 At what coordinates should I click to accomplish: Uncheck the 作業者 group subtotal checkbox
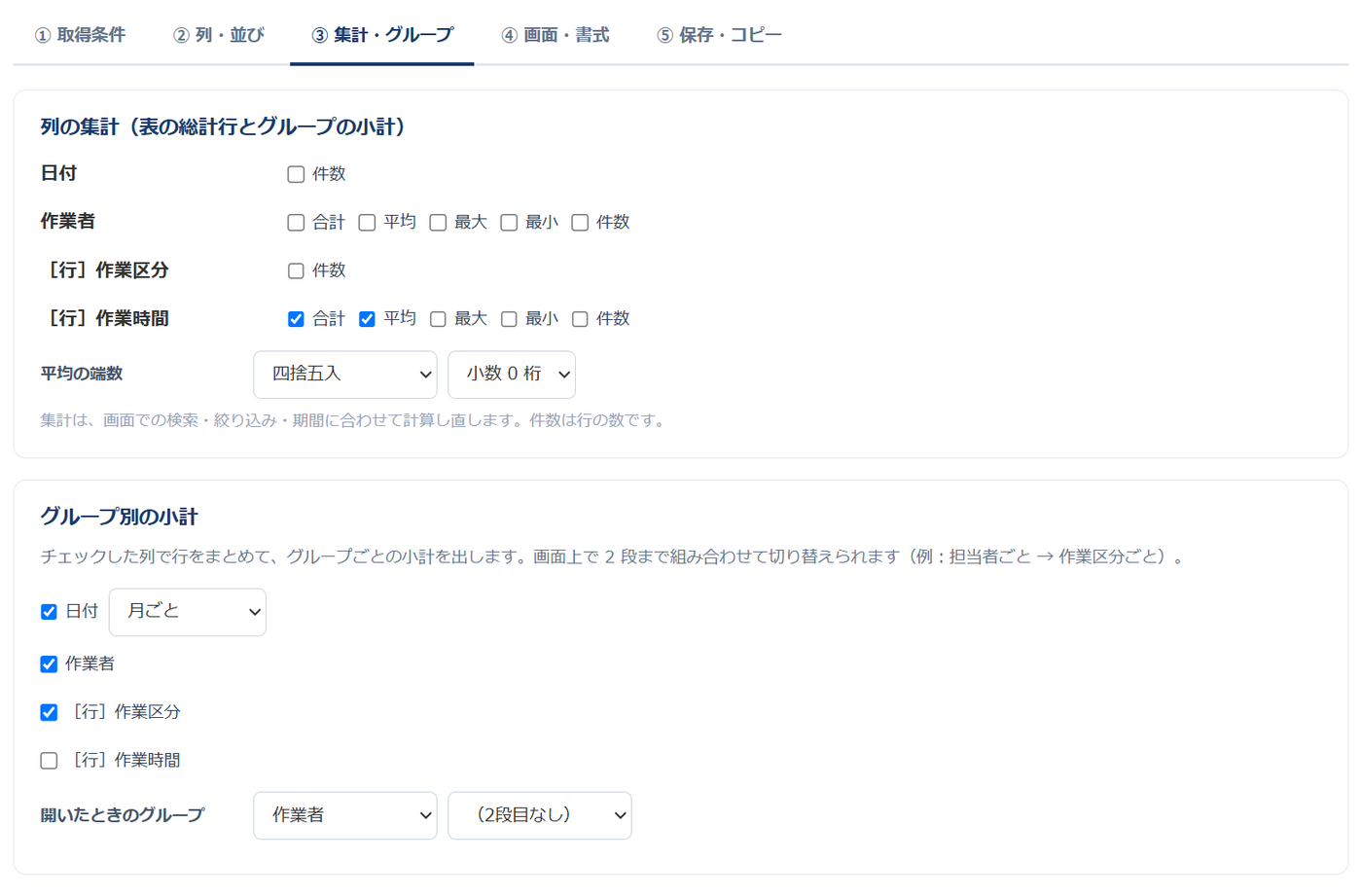49,664
